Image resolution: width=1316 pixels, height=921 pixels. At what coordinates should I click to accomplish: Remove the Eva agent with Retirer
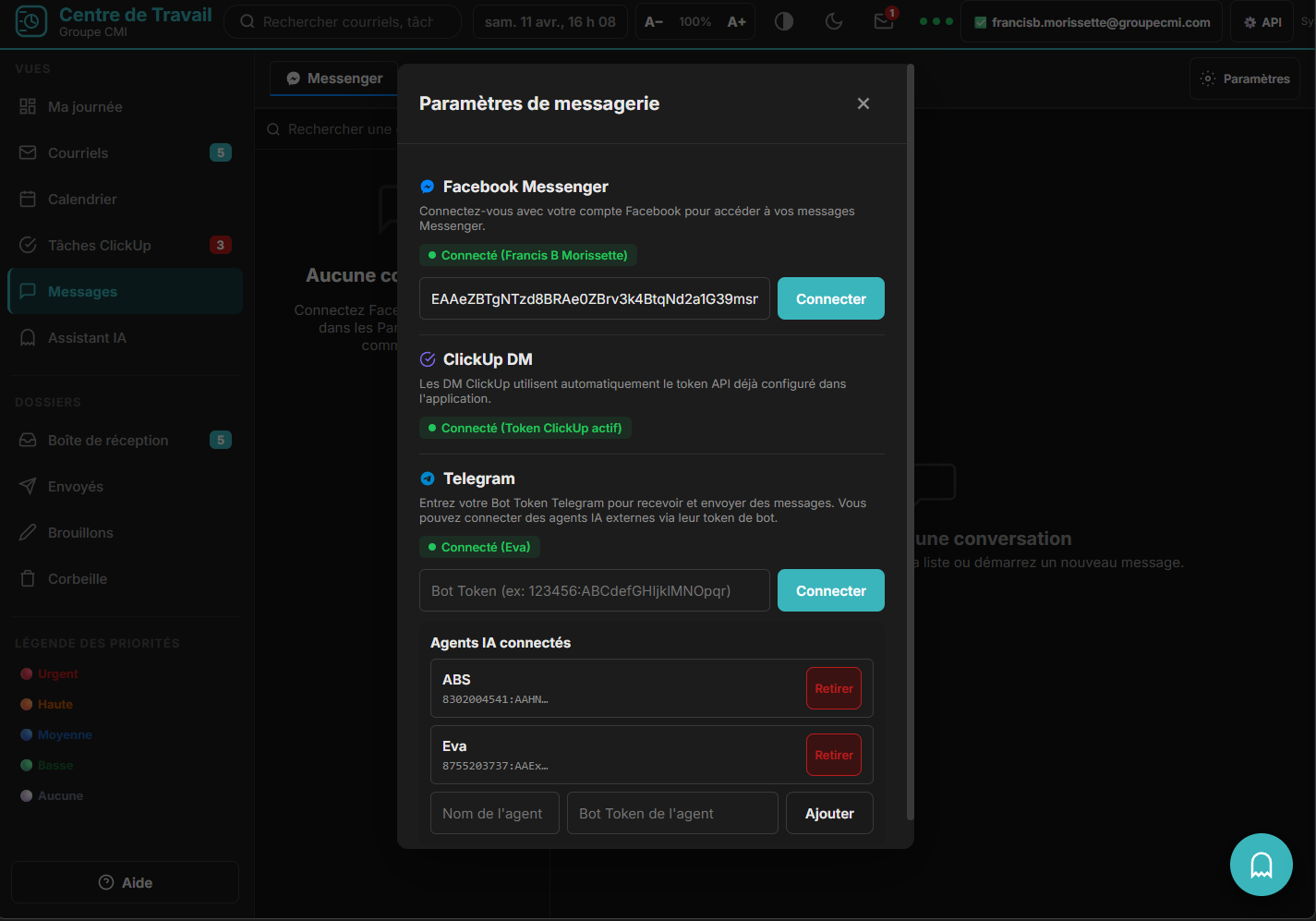(x=833, y=755)
